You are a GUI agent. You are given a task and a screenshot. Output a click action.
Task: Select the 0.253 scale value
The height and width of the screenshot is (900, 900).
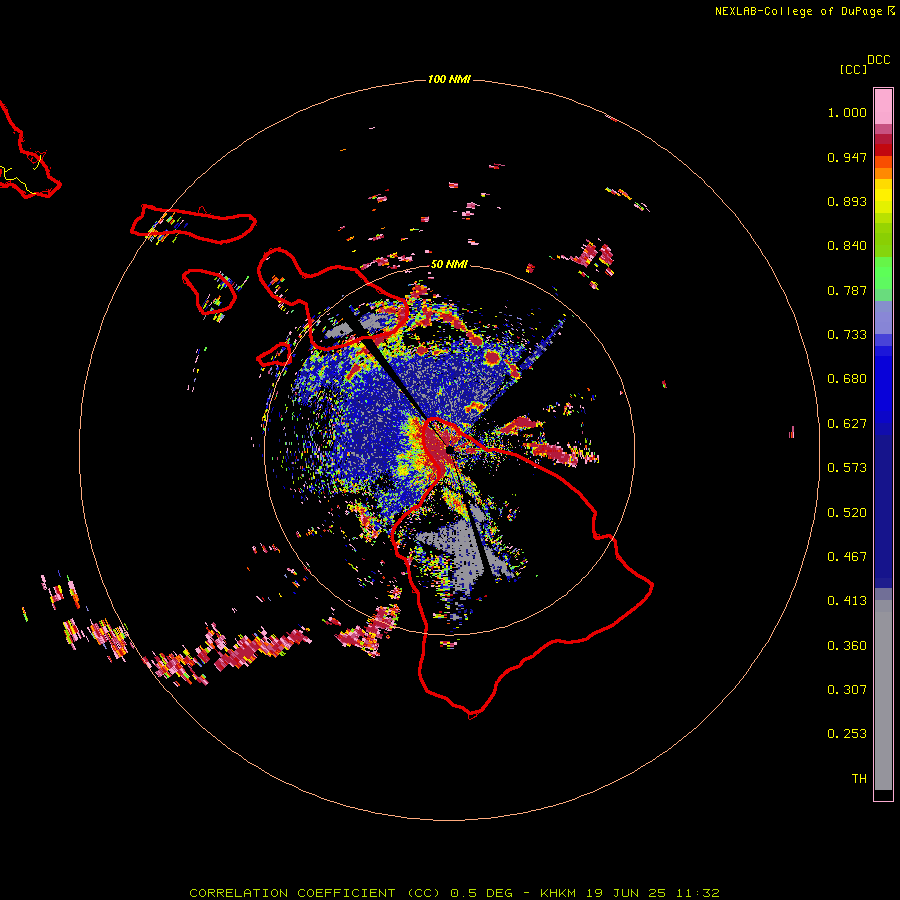847,734
